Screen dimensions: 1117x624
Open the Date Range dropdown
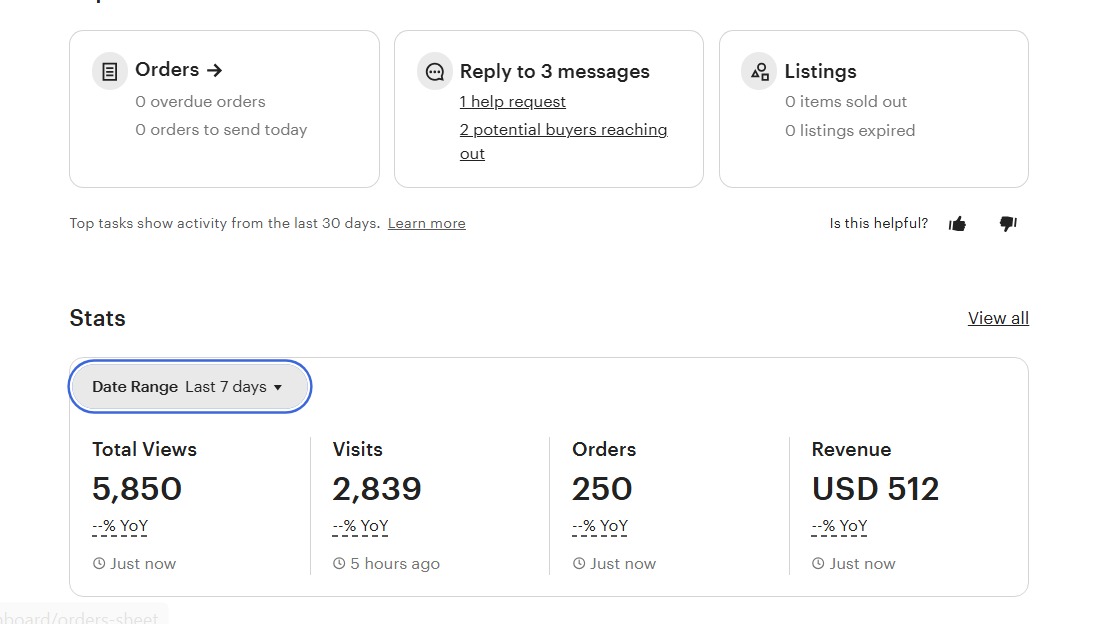189,387
